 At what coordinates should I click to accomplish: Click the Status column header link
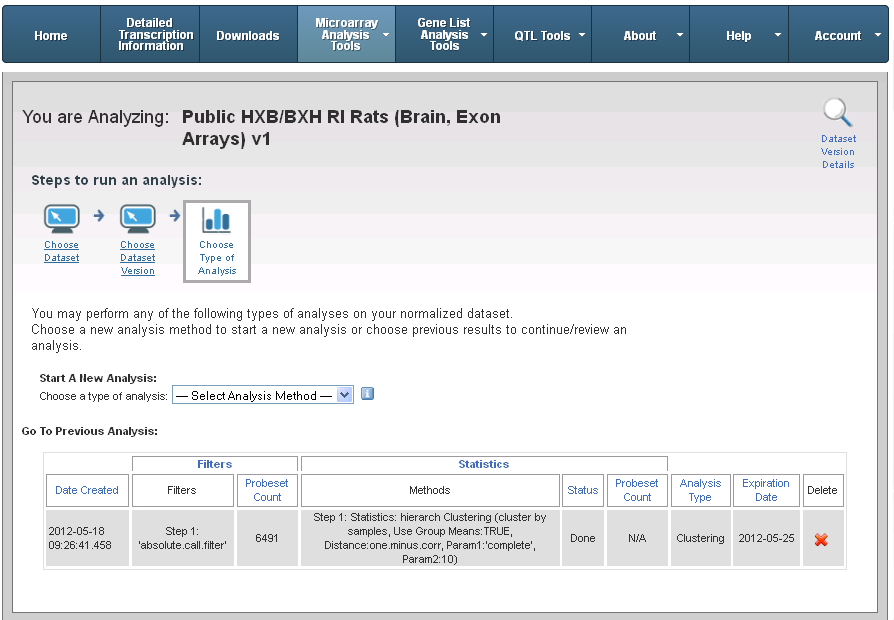click(582, 490)
